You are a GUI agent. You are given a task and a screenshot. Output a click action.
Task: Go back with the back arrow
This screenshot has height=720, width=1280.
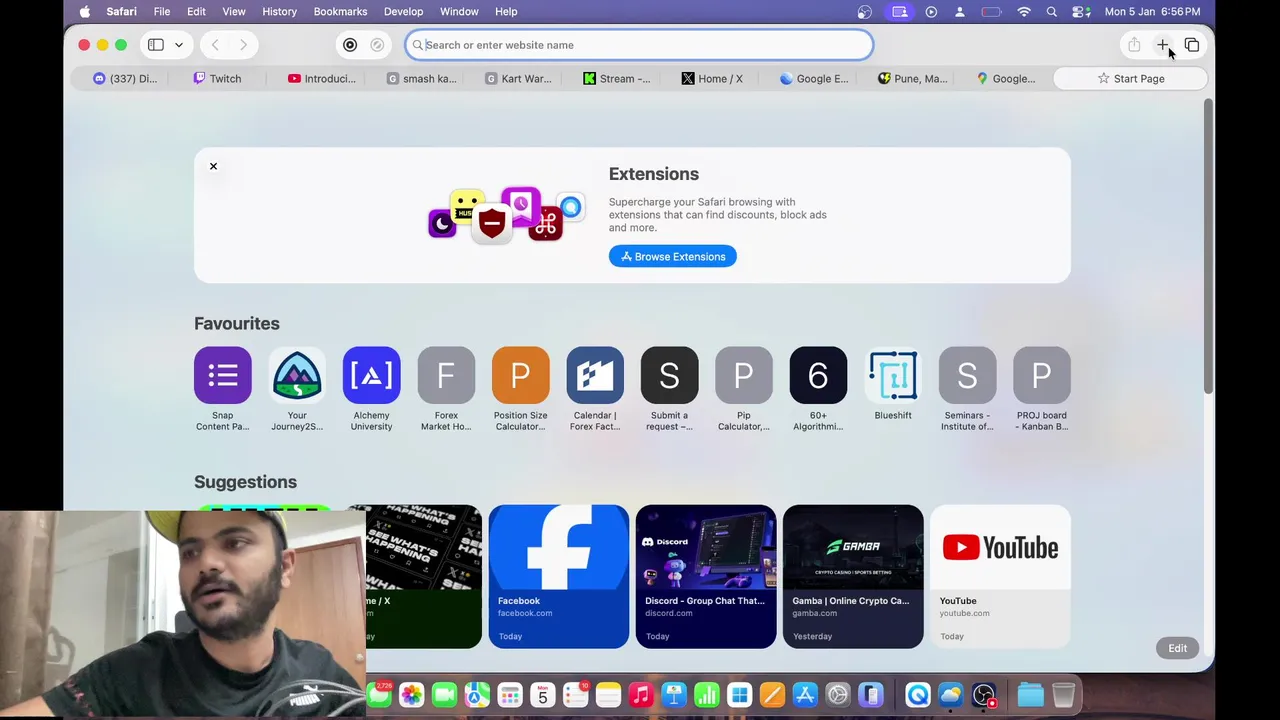click(x=215, y=45)
